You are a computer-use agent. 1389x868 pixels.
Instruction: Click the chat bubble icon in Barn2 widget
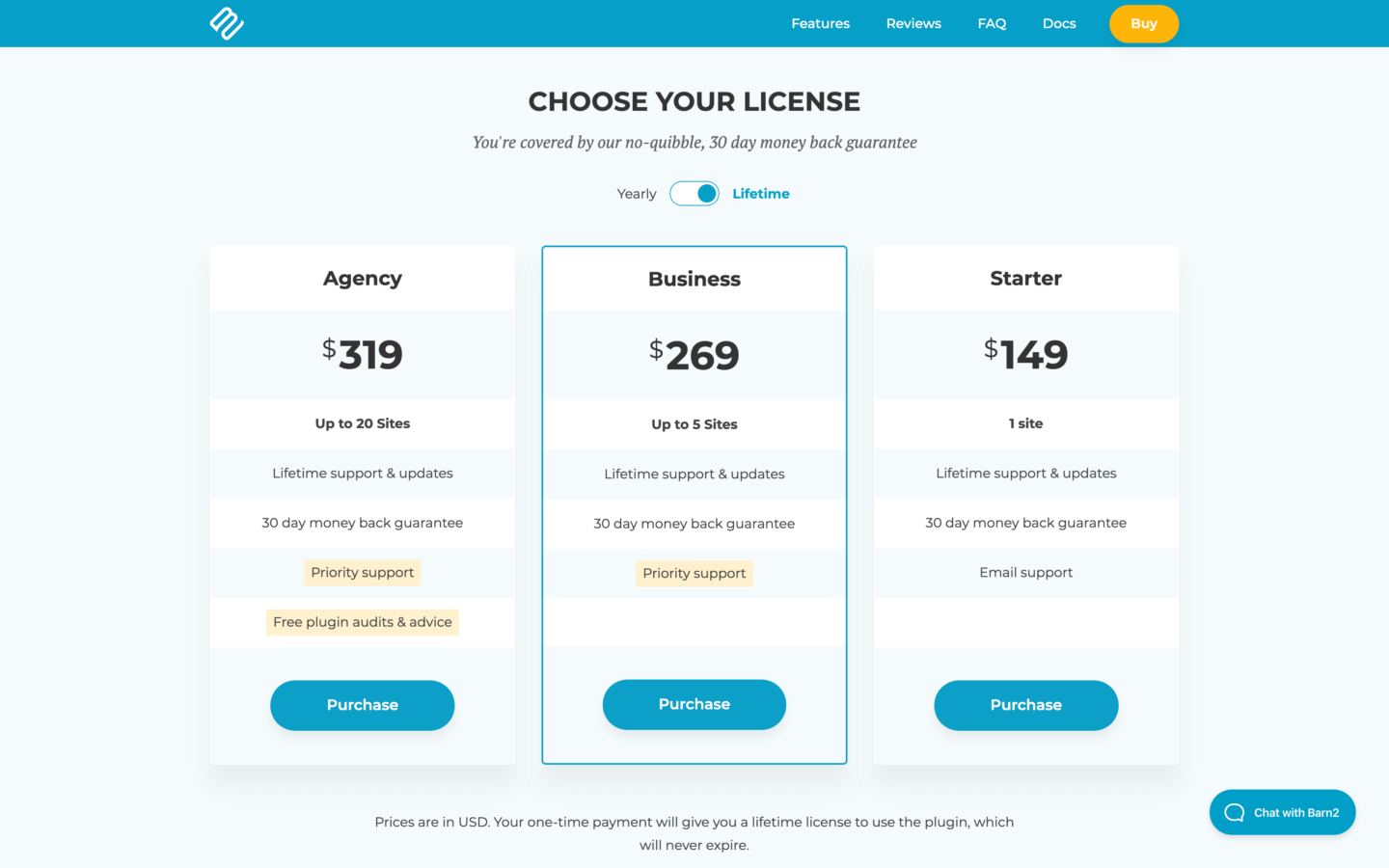(1234, 813)
